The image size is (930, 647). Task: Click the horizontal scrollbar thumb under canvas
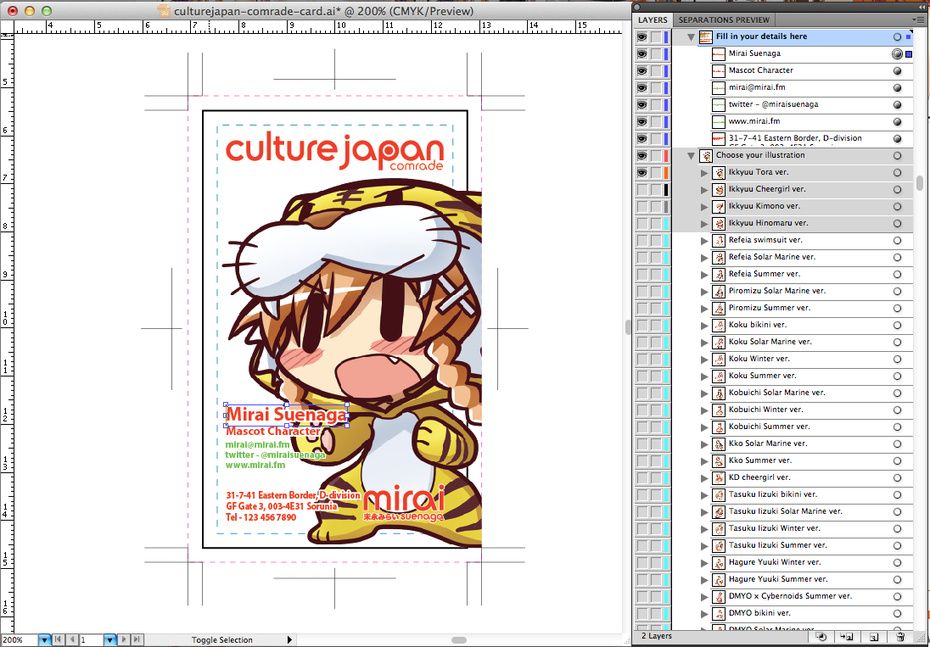click(459, 639)
